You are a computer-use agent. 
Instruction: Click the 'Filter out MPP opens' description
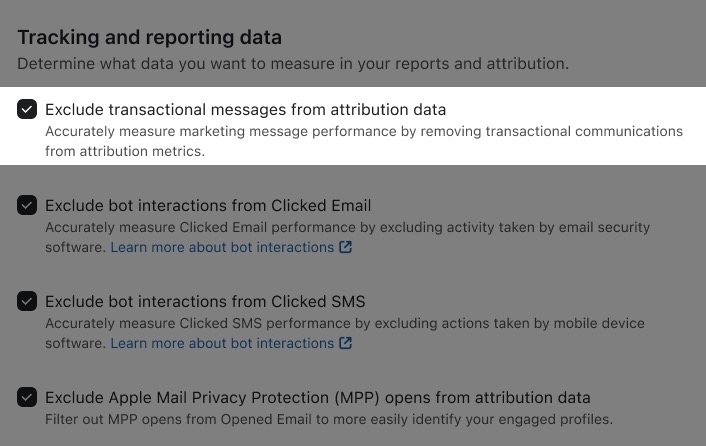coord(328,419)
